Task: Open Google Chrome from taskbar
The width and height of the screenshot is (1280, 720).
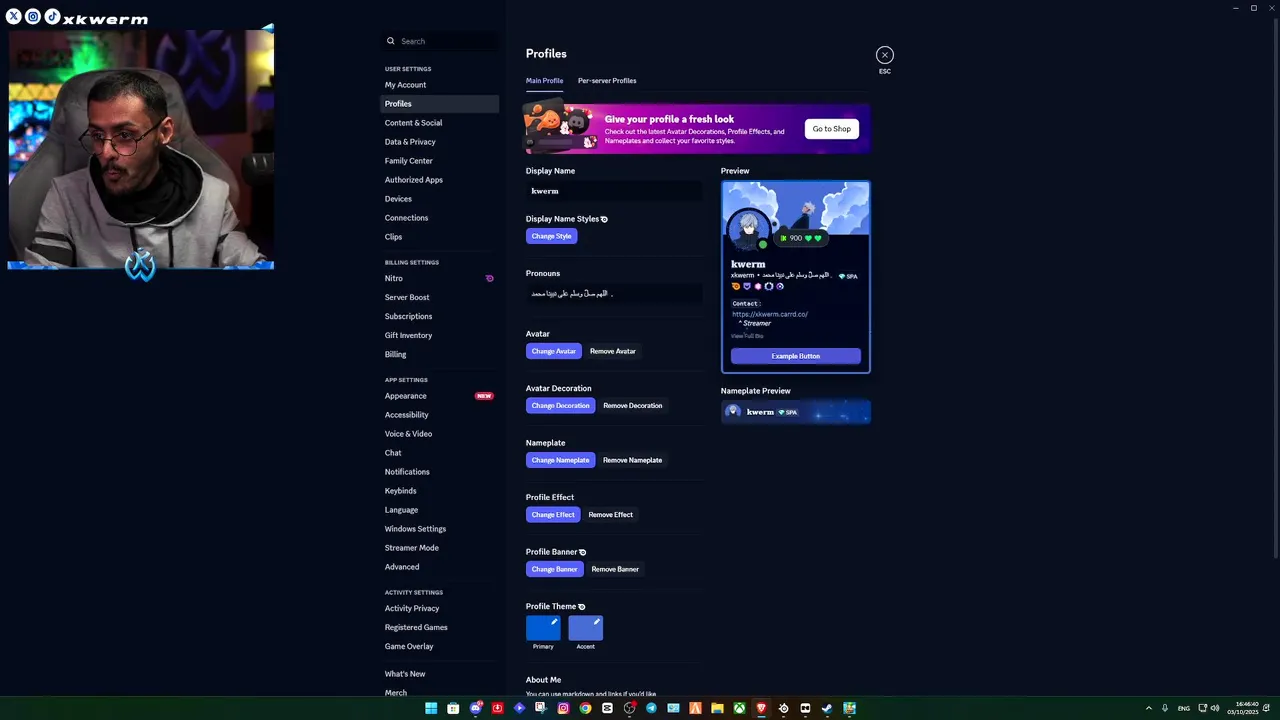Action: (x=585, y=708)
